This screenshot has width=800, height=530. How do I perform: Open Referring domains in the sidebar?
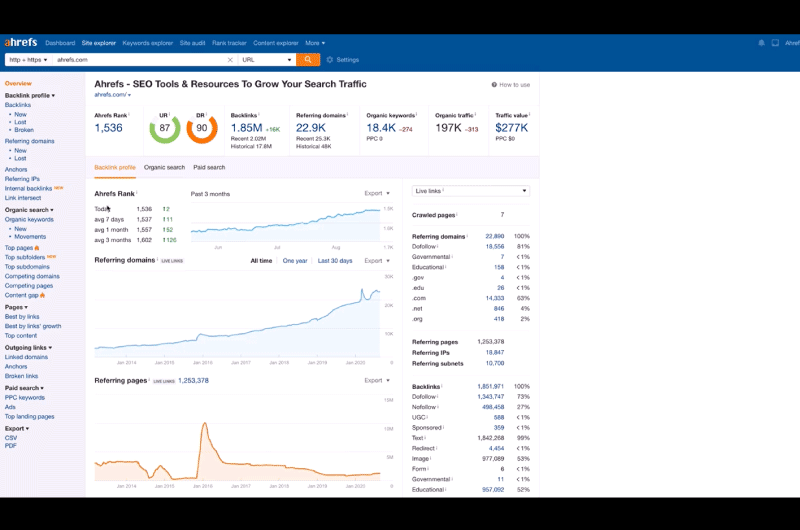coord(30,141)
